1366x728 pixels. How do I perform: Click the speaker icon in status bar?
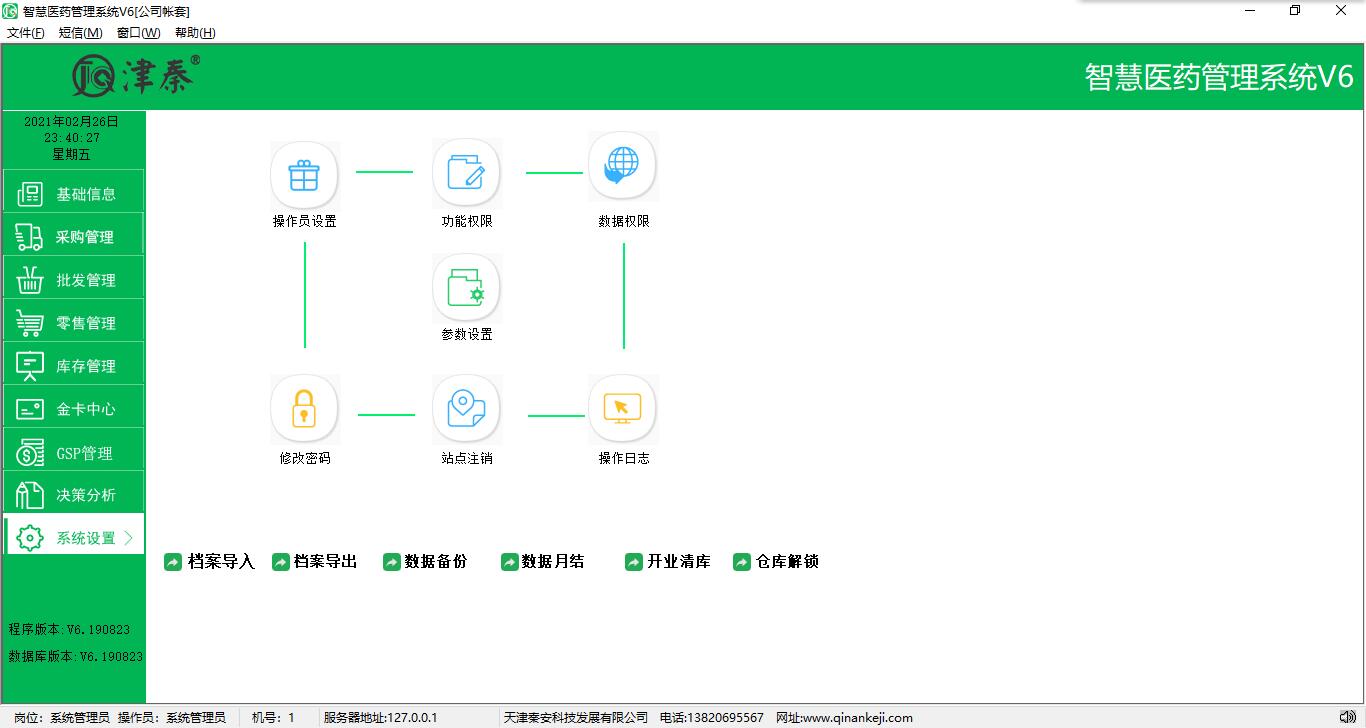pyautogui.click(x=1347, y=717)
